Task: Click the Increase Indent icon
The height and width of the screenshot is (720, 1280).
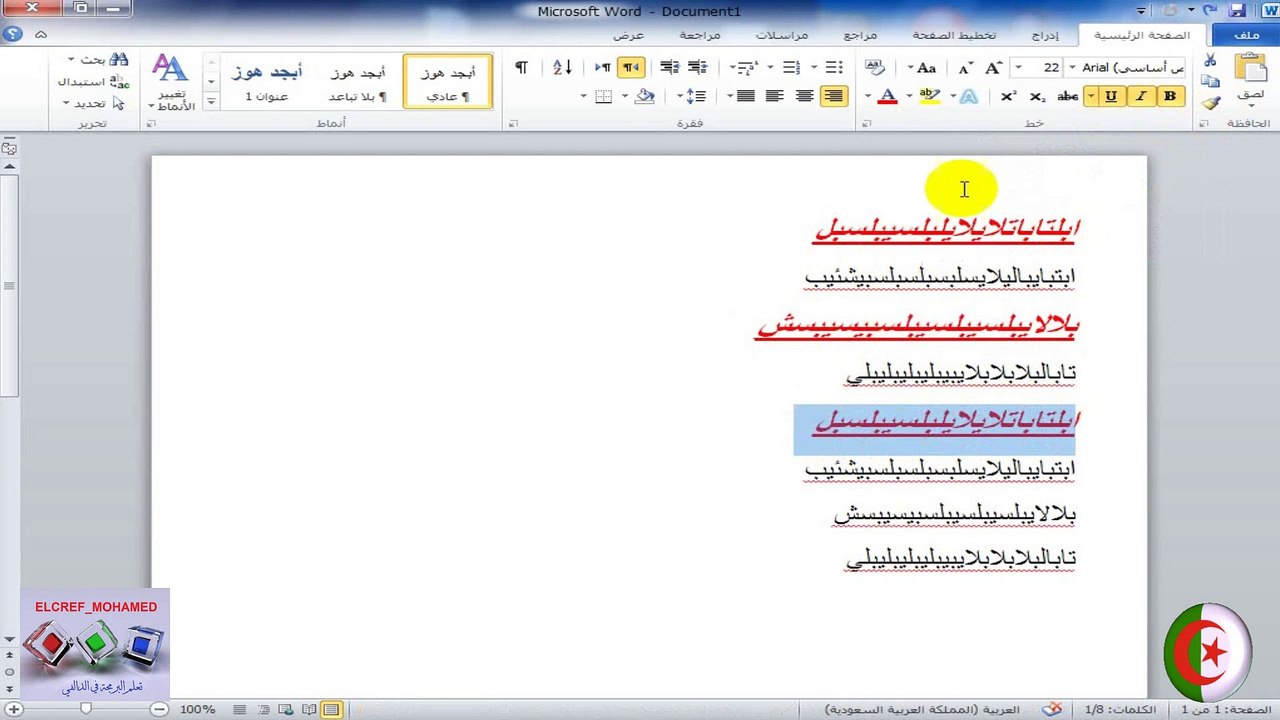Action: 669,67
